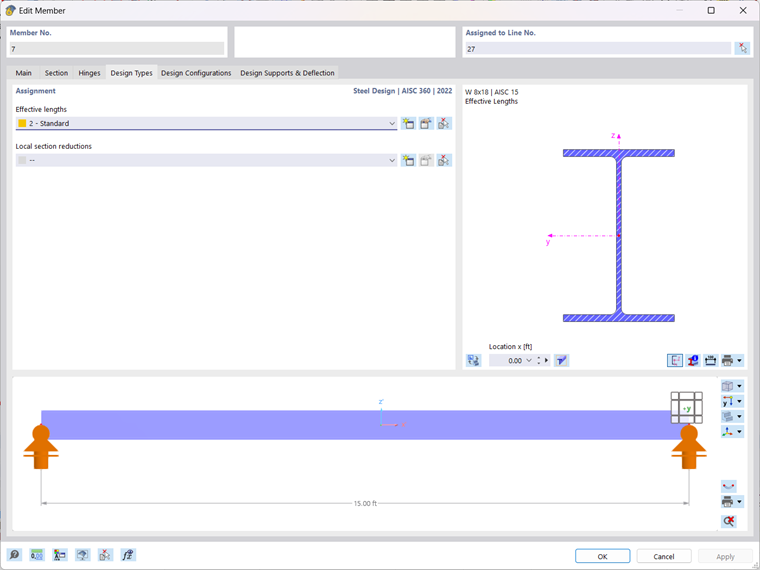Reset zoom with magnifier red X icon
This screenshot has width=760, height=570.
(728, 521)
